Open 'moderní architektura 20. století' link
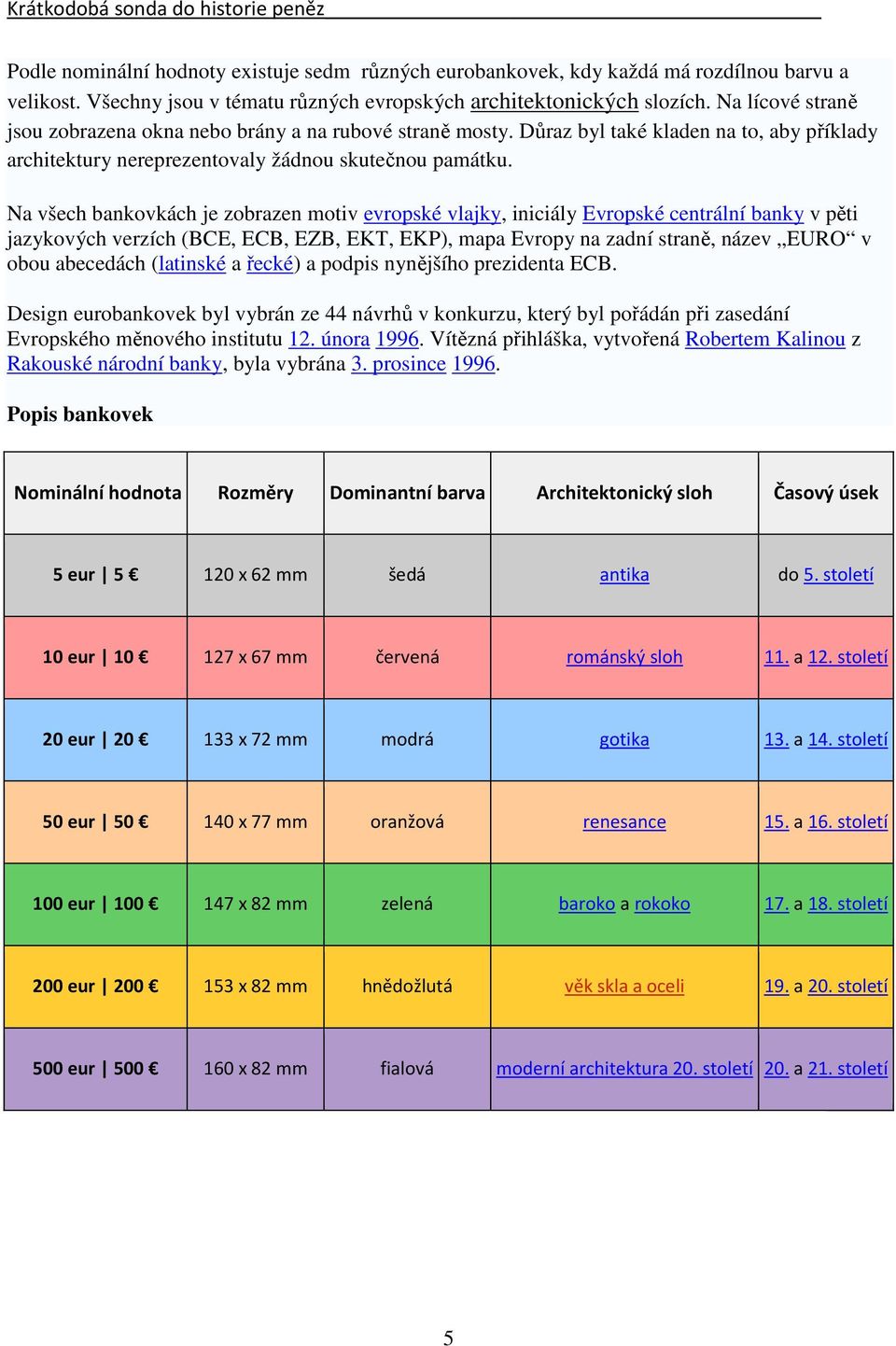The image size is (896, 1346). tap(624, 1069)
